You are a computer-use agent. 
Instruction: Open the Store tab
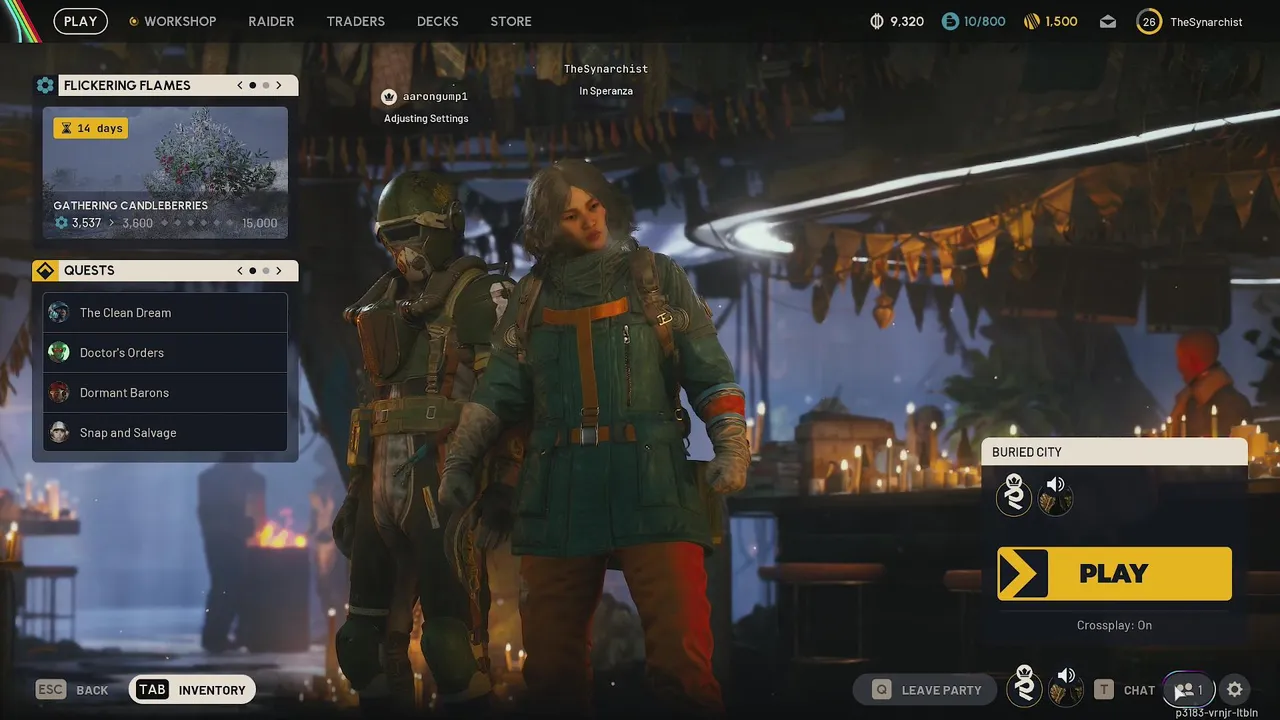point(511,21)
